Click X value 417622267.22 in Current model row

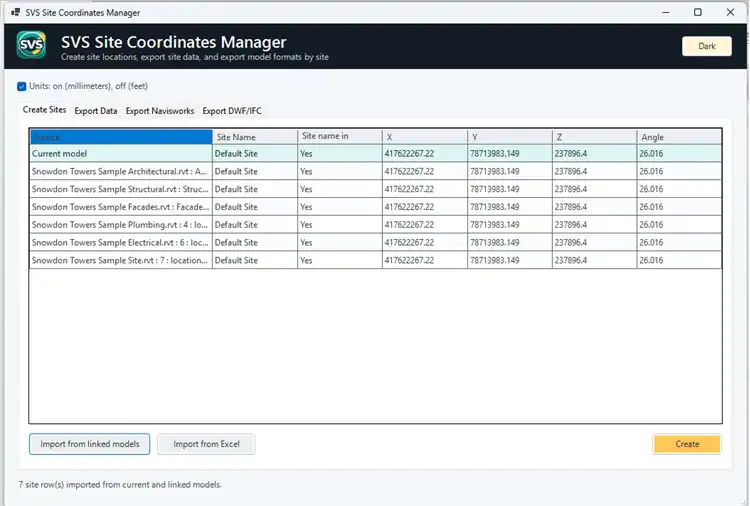coord(425,154)
